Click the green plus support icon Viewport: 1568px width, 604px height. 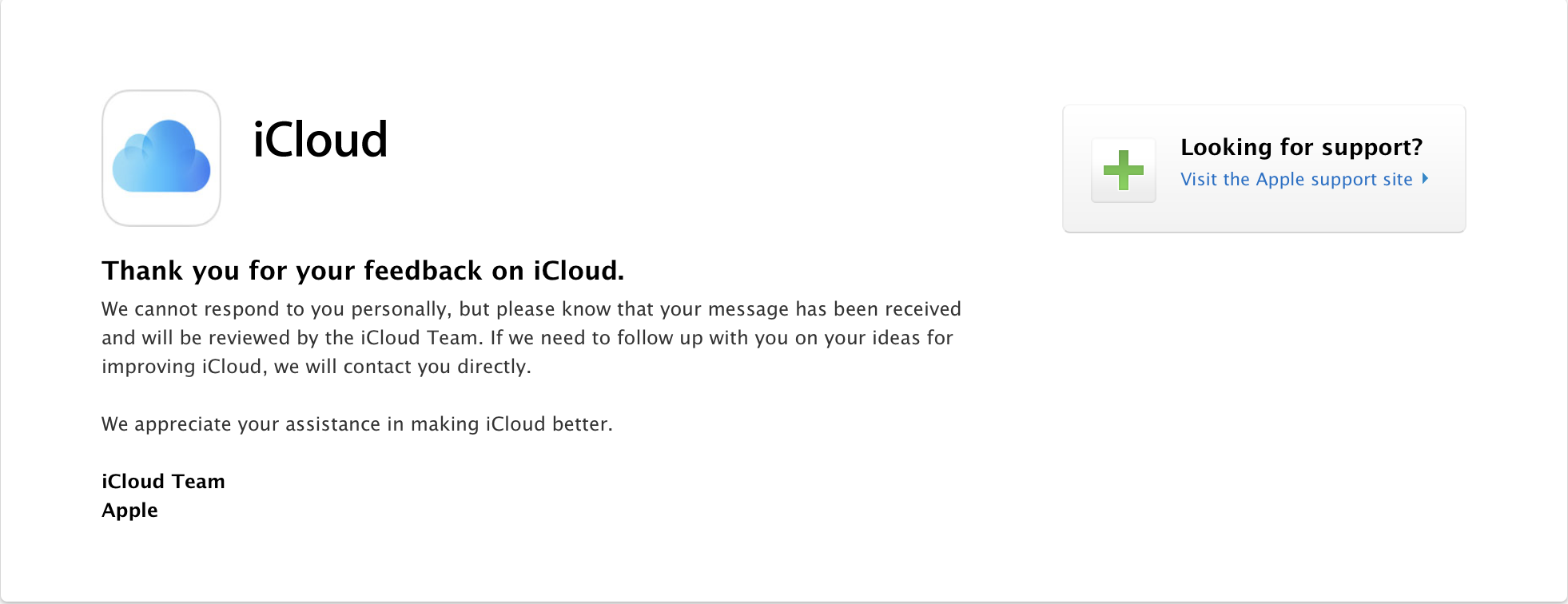pyautogui.click(x=1123, y=170)
